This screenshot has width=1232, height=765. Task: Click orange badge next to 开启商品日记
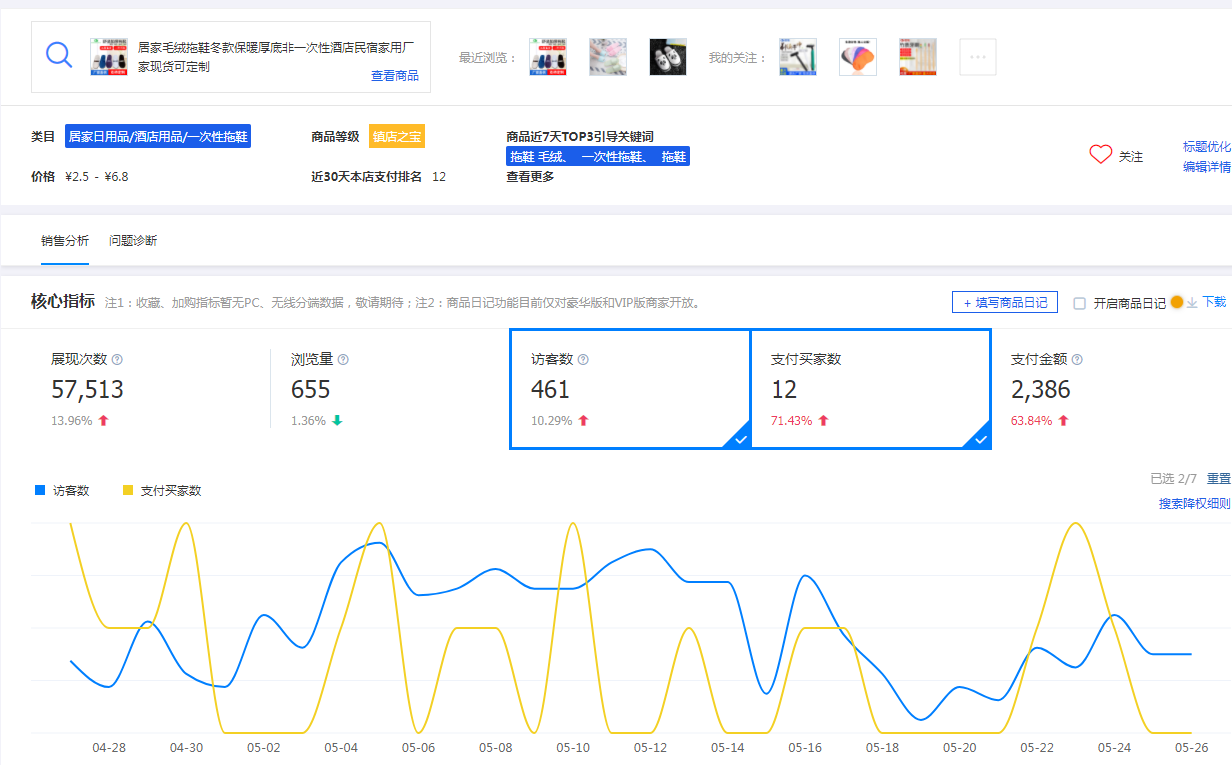point(1176,302)
